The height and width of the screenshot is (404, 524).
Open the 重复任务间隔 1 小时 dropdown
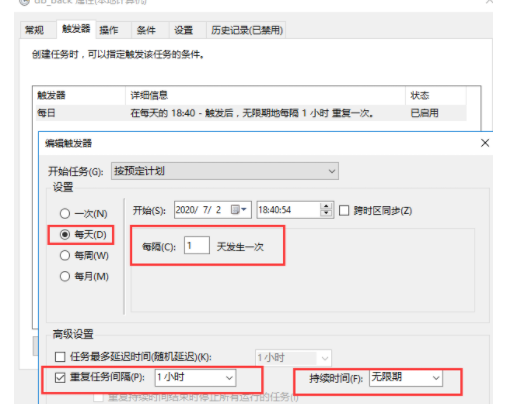click(x=195, y=378)
